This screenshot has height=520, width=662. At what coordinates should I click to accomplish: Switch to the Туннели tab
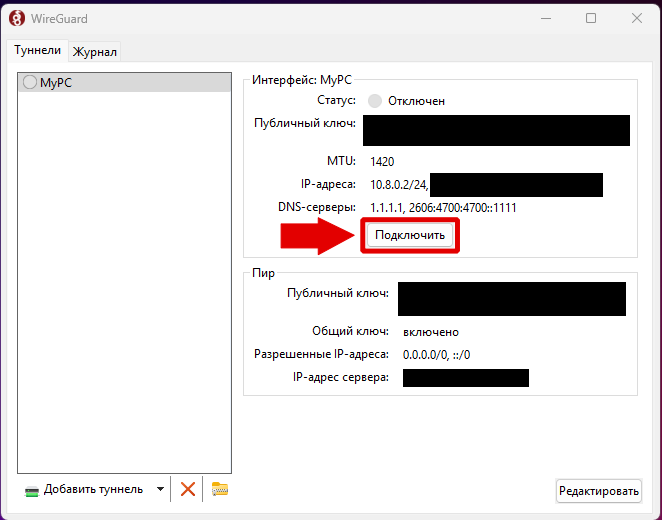click(37, 50)
